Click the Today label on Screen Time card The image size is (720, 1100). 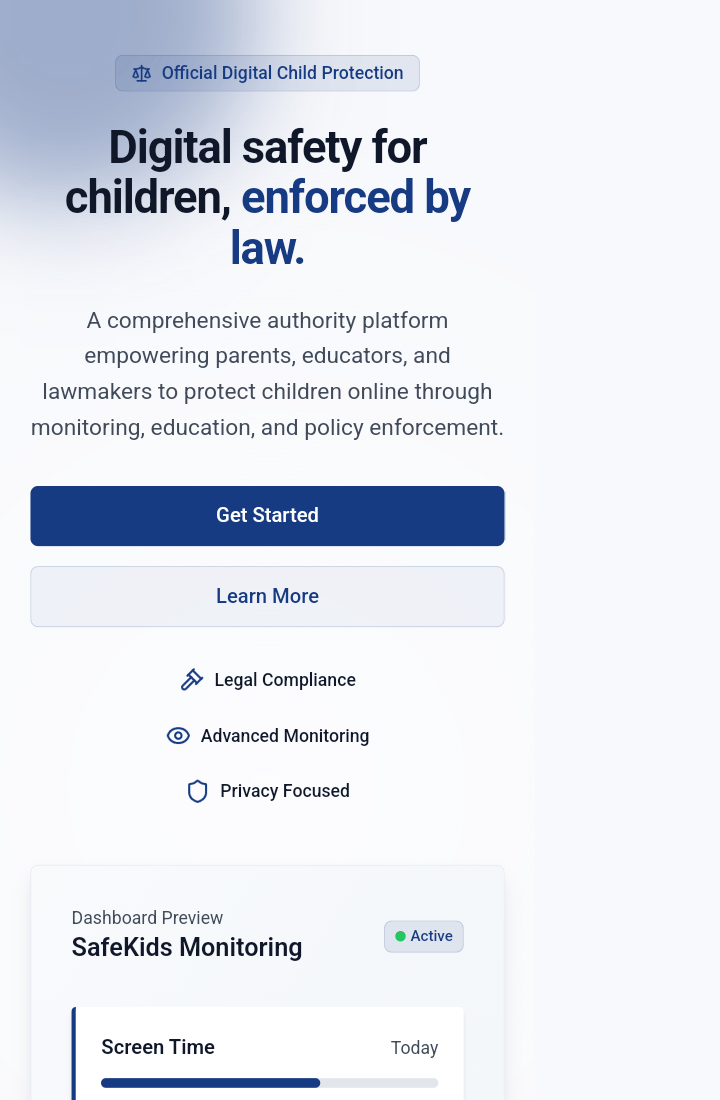[415, 1047]
